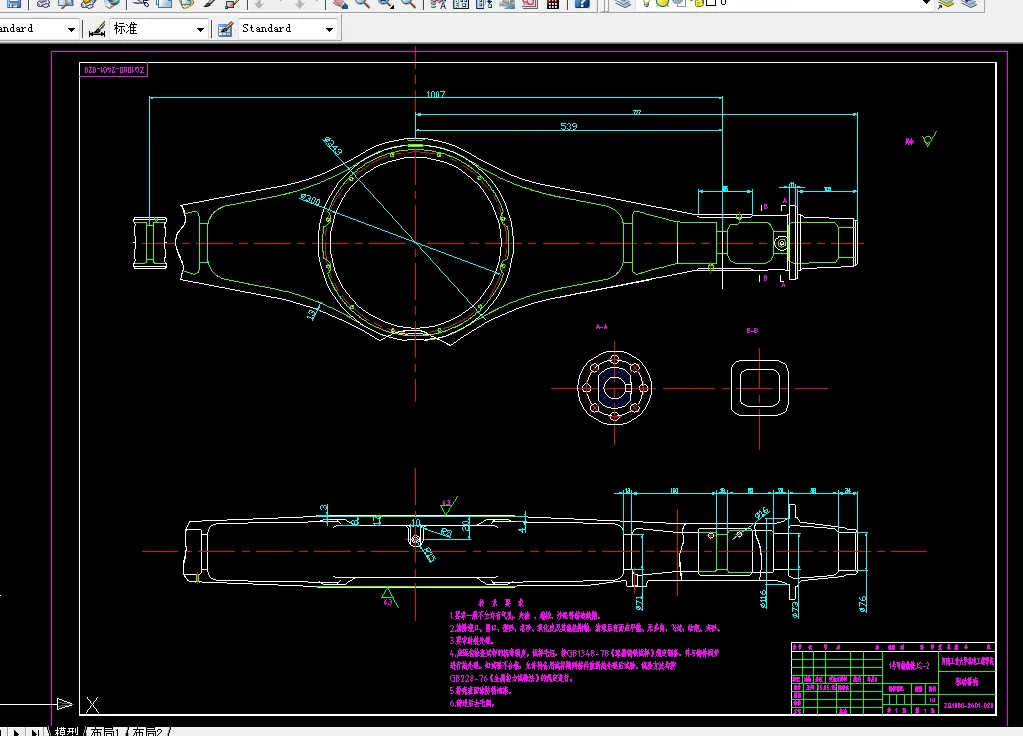This screenshot has width=1023, height=736.
Task: Select the B-B section label
Action: pos(752,331)
